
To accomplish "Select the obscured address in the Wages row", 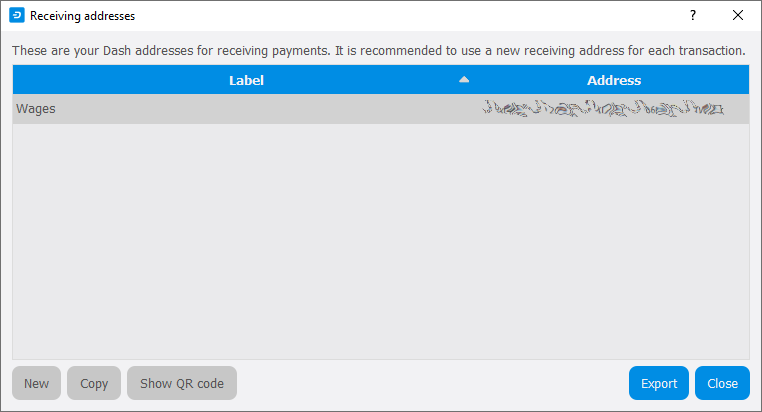I will [x=602, y=109].
